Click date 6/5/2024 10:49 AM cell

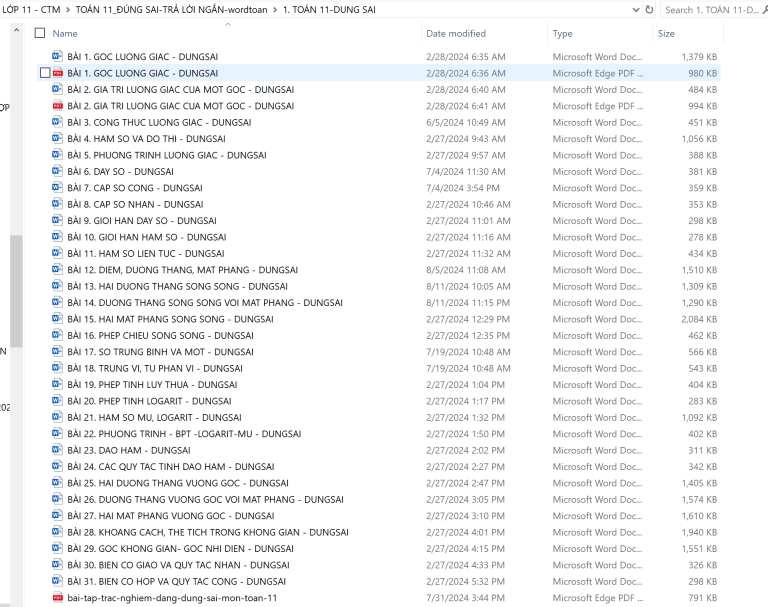point(466,122)
